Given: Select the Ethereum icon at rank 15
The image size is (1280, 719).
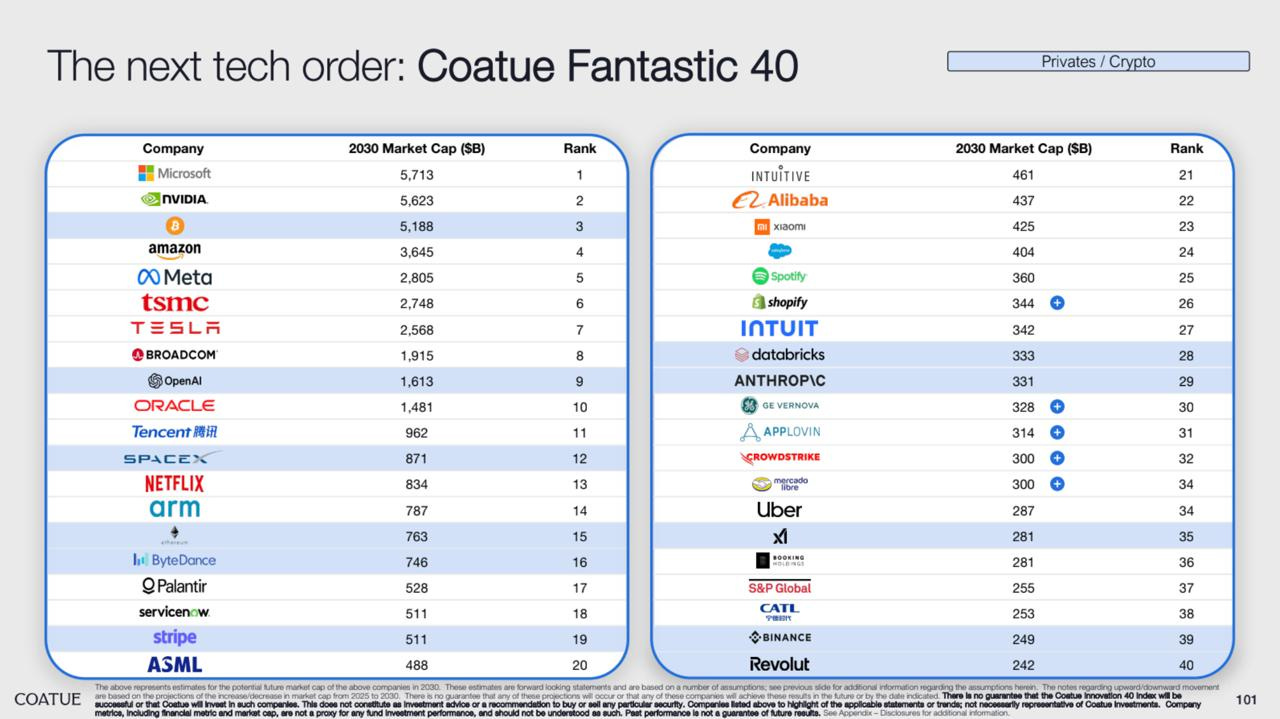Looking at the screenshot, I should pyautogui.click(x=174, y=535).
